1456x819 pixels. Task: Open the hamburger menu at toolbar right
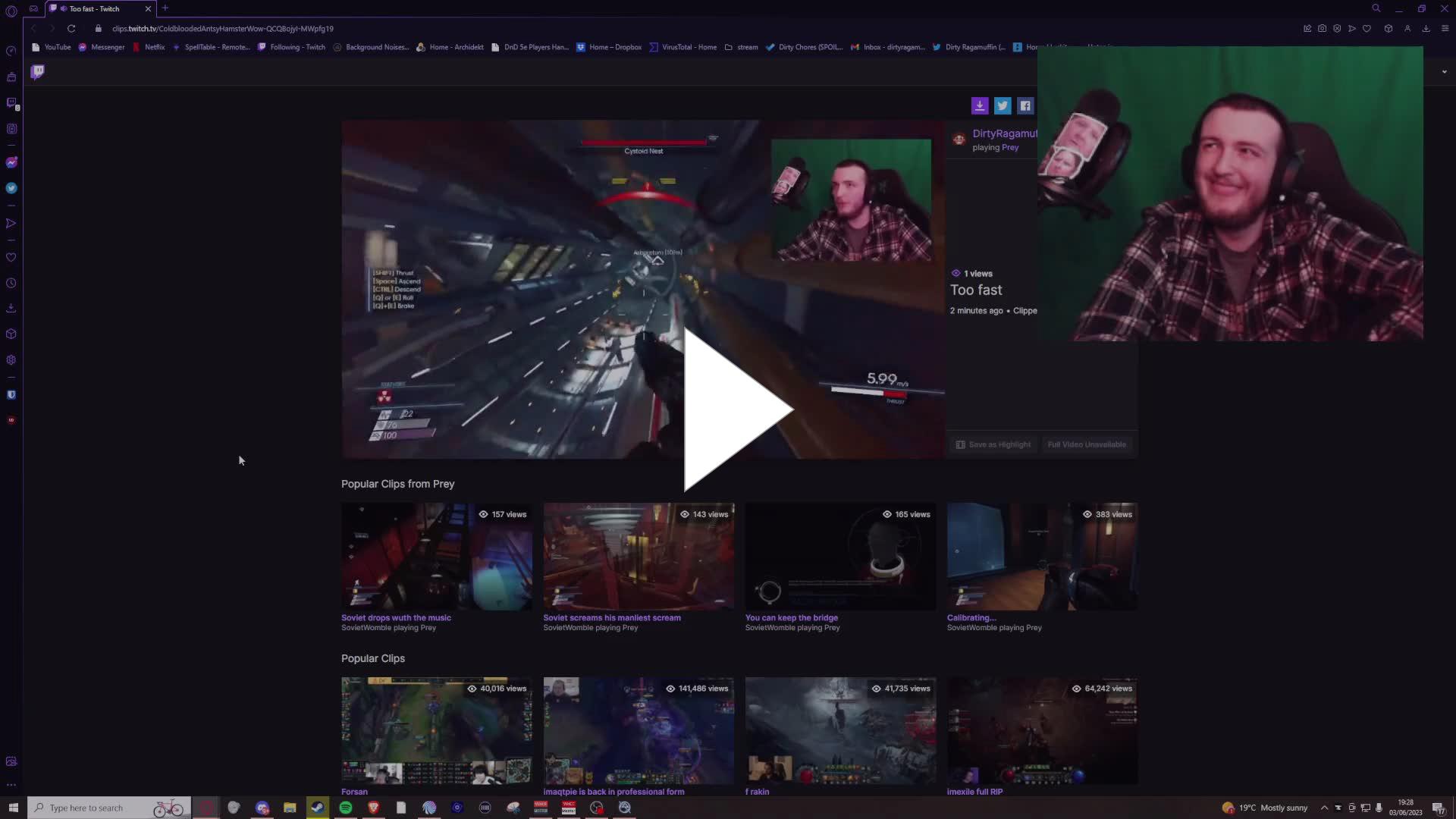[x=1445, y=28]
